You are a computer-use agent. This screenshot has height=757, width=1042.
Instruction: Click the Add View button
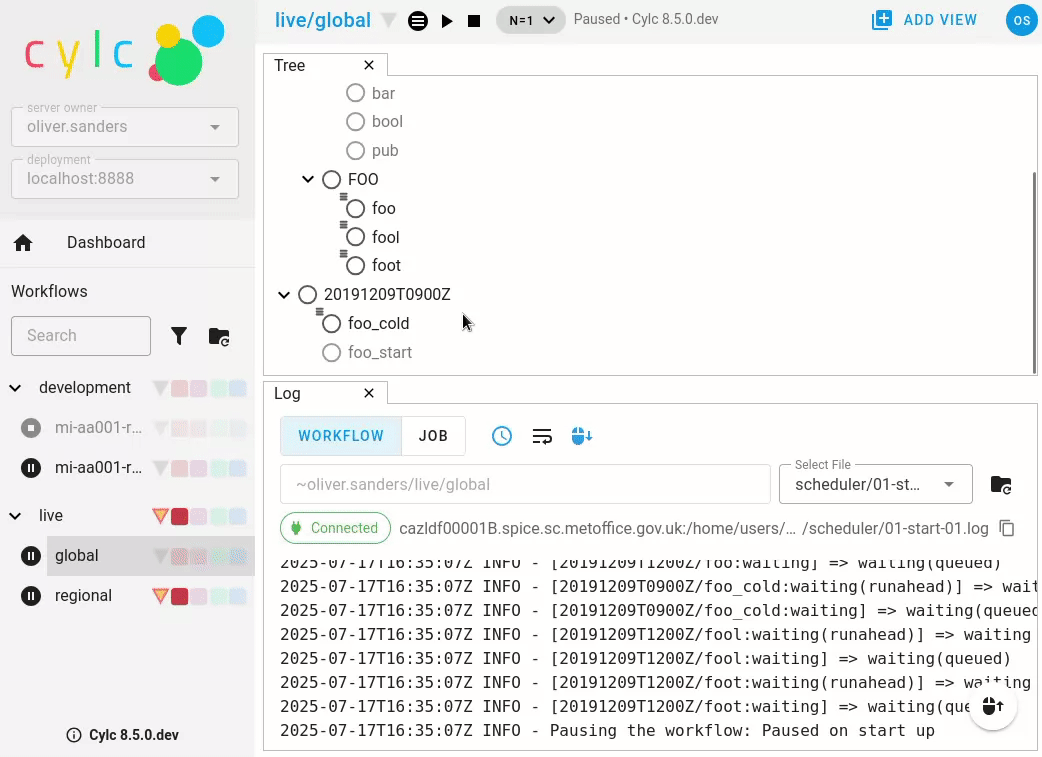pos(924,20)
